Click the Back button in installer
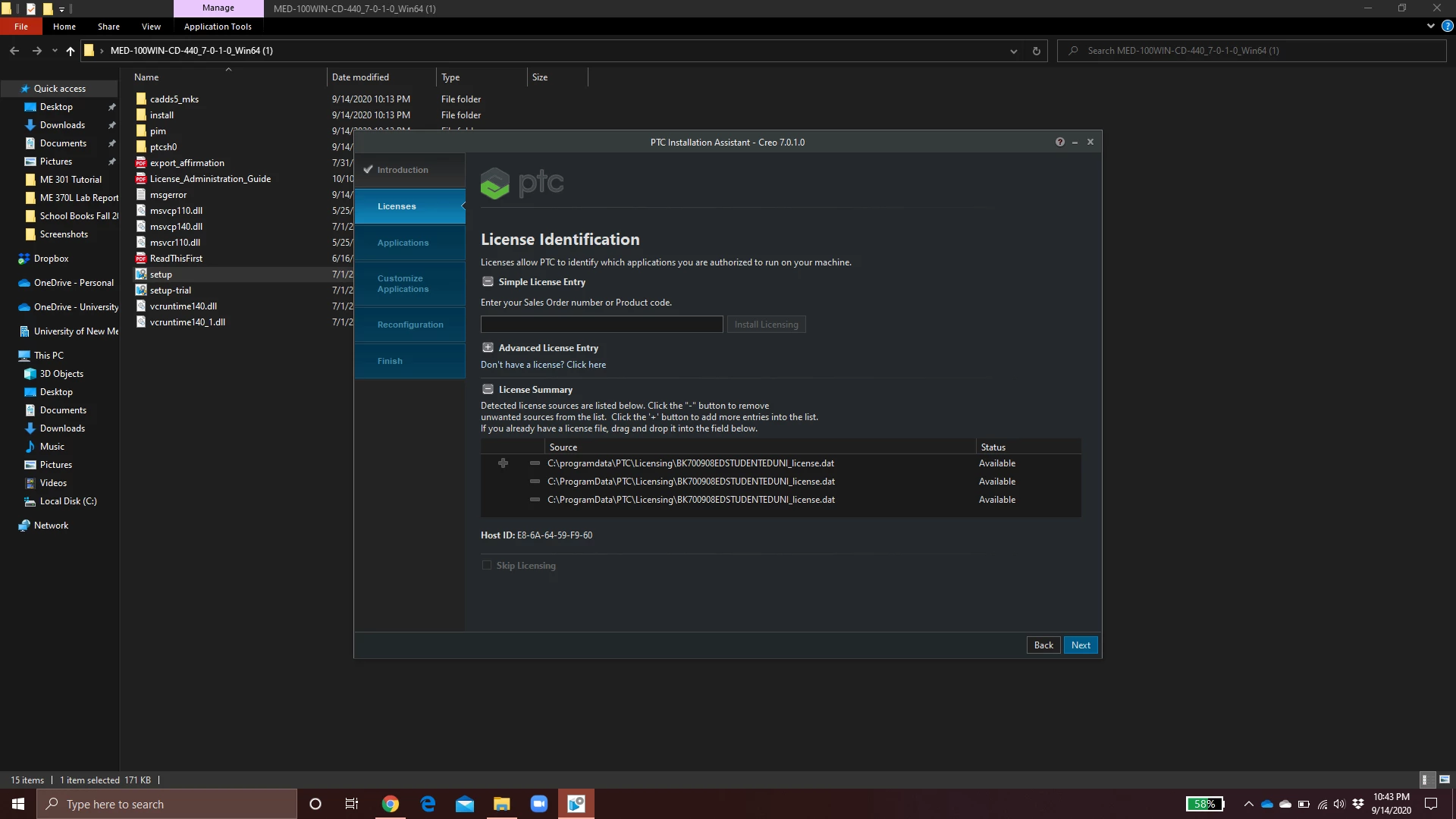The image size is (1456, 819). pos(1043,645)
